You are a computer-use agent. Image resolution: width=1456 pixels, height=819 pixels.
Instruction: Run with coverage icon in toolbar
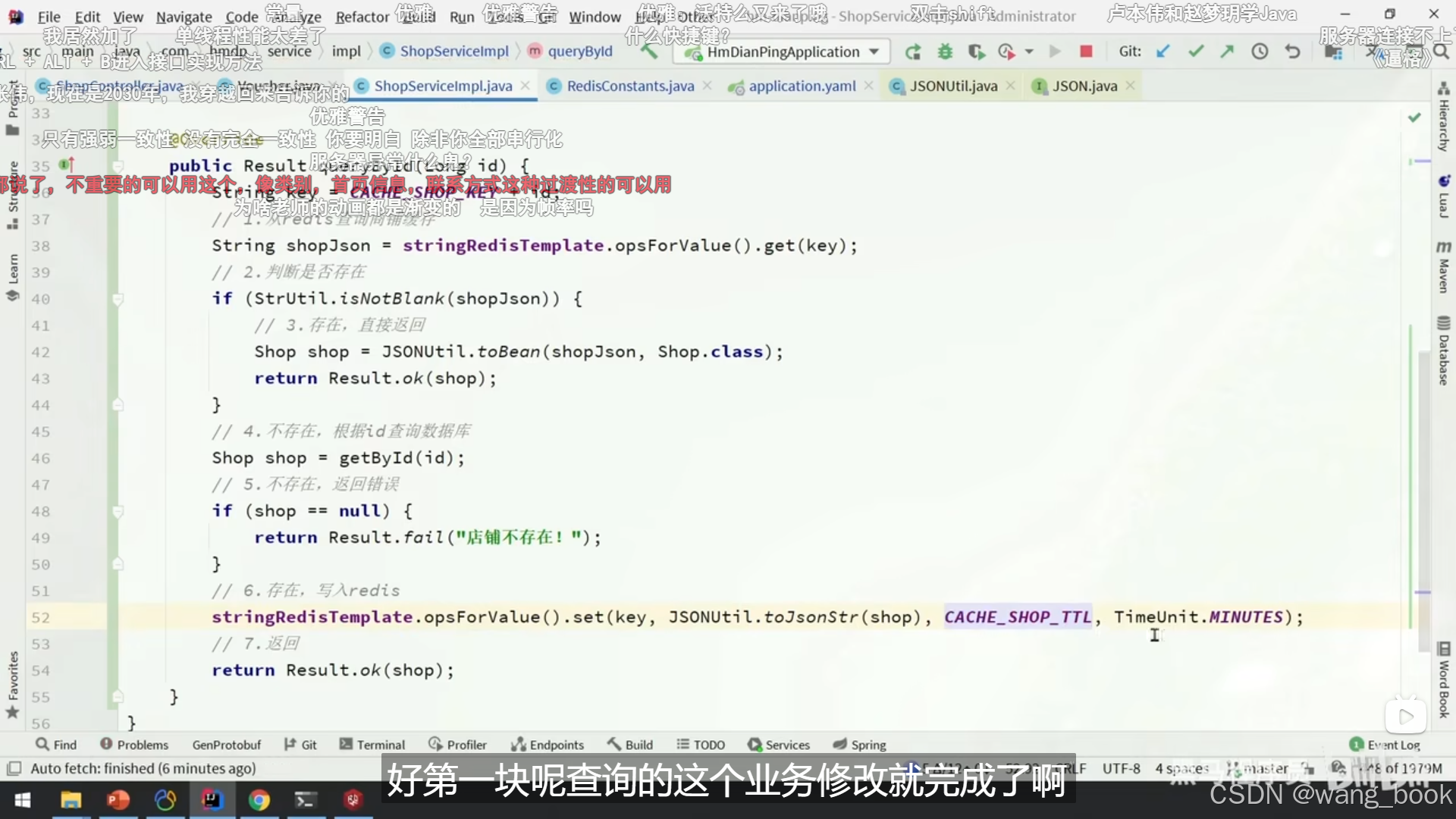point(977,52)
